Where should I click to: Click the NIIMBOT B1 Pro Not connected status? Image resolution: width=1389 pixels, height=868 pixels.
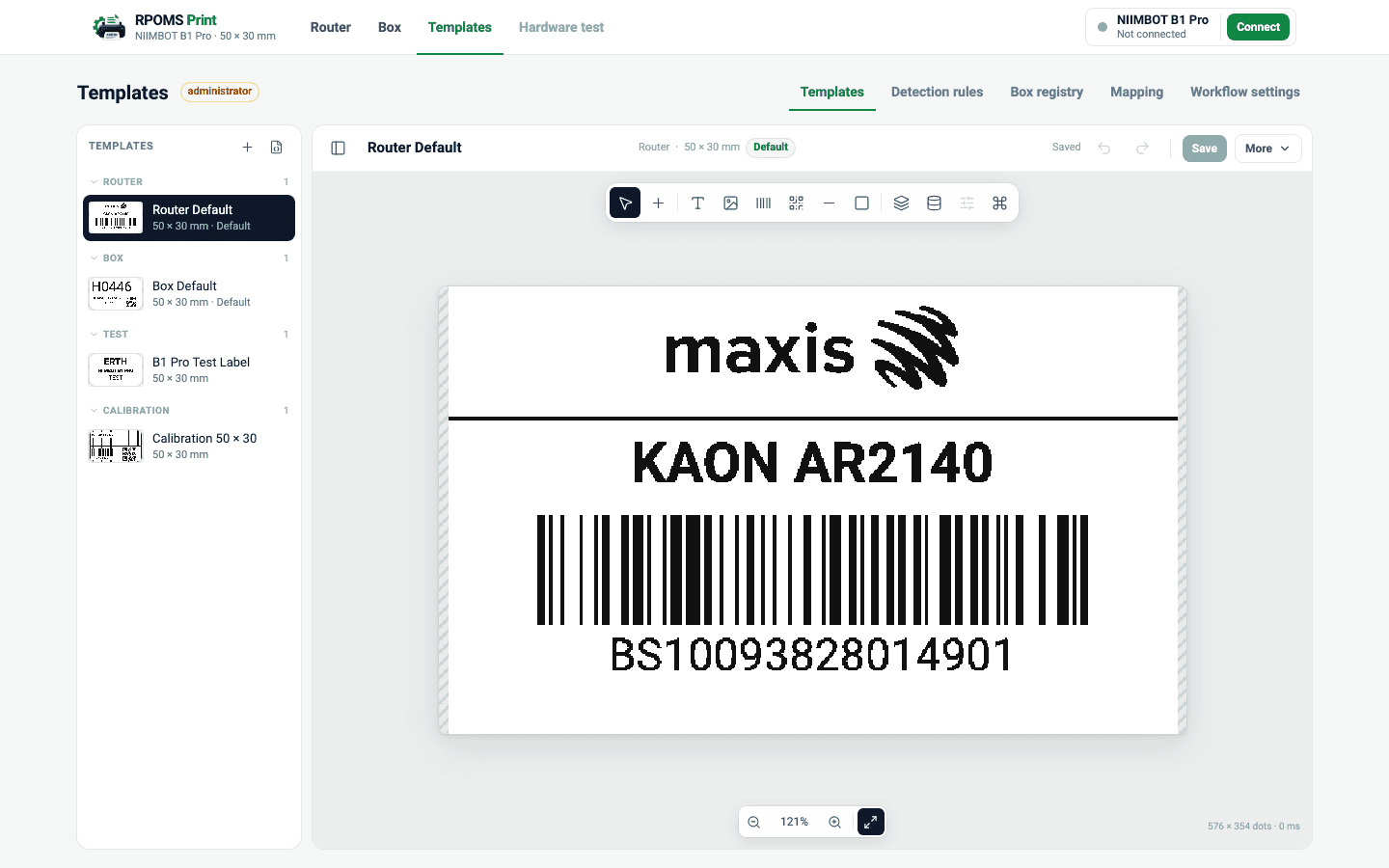tap(1154, 27)
